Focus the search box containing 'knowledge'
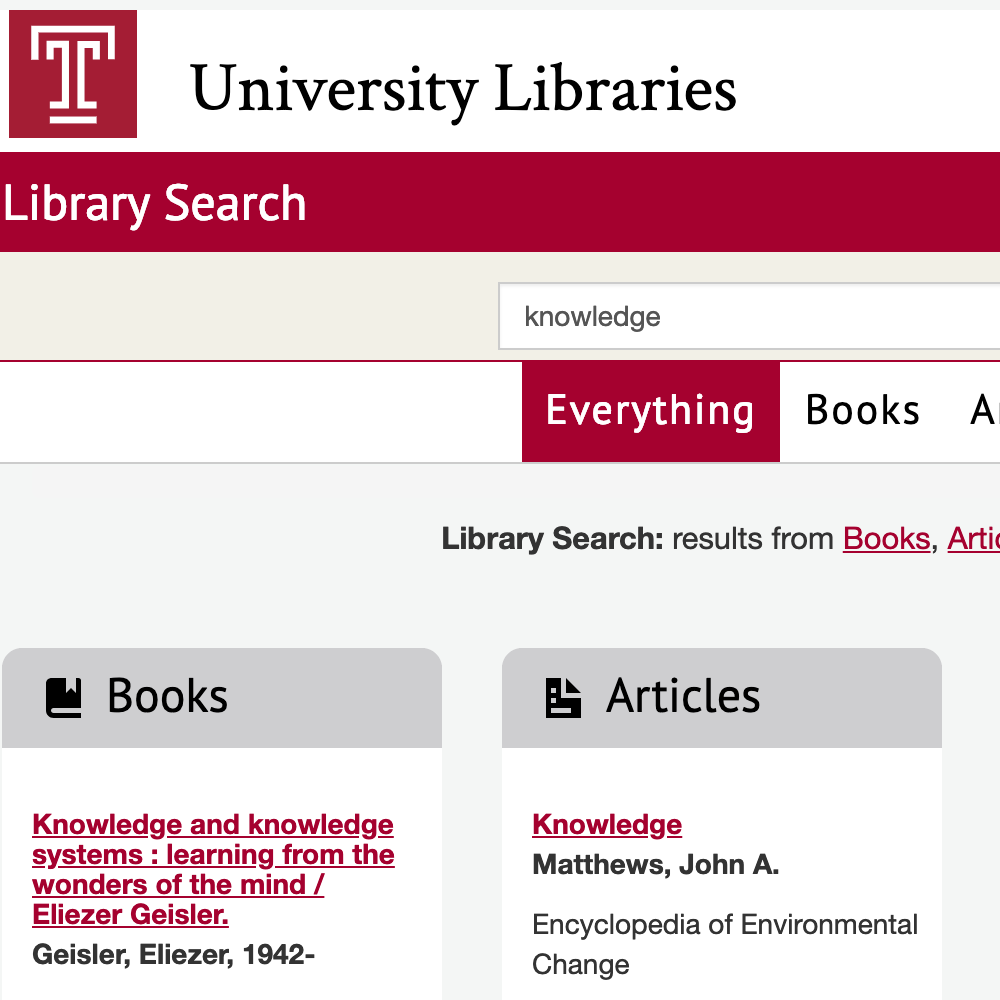 749,316
